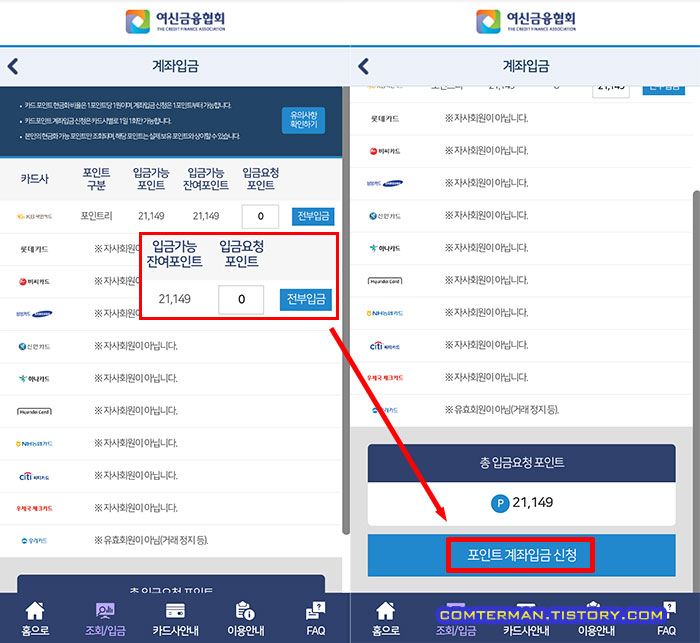Click the 우체국 체크카드 logo in the right screen
Viewport: 700px width, 643px height.
click(385, 378)
